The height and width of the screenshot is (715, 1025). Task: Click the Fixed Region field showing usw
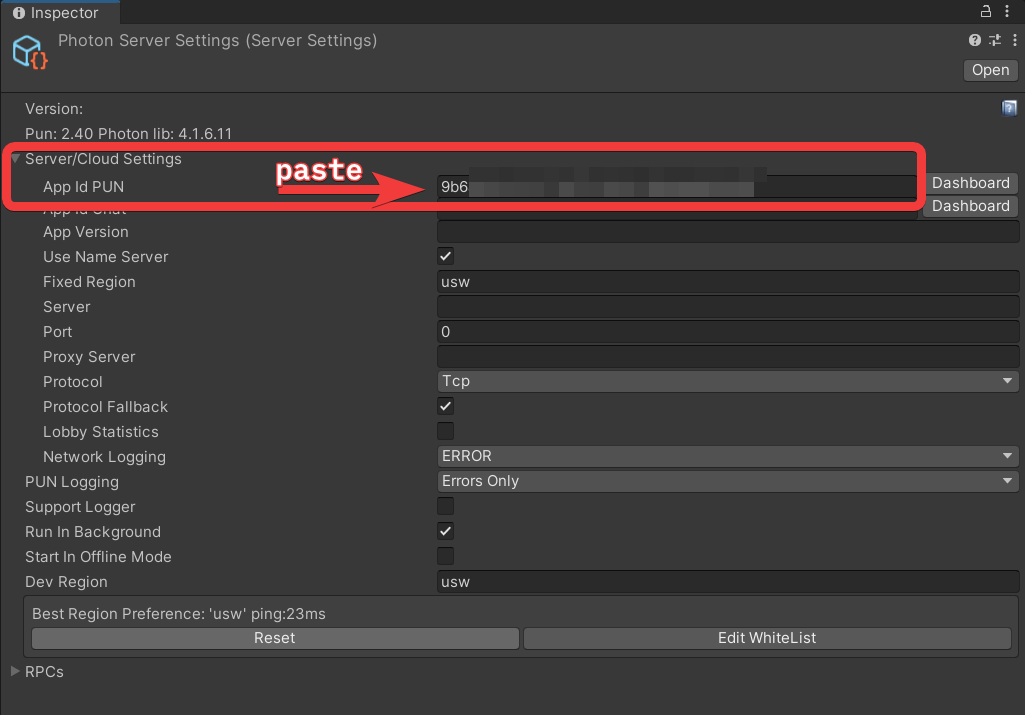tap(728, 282)
